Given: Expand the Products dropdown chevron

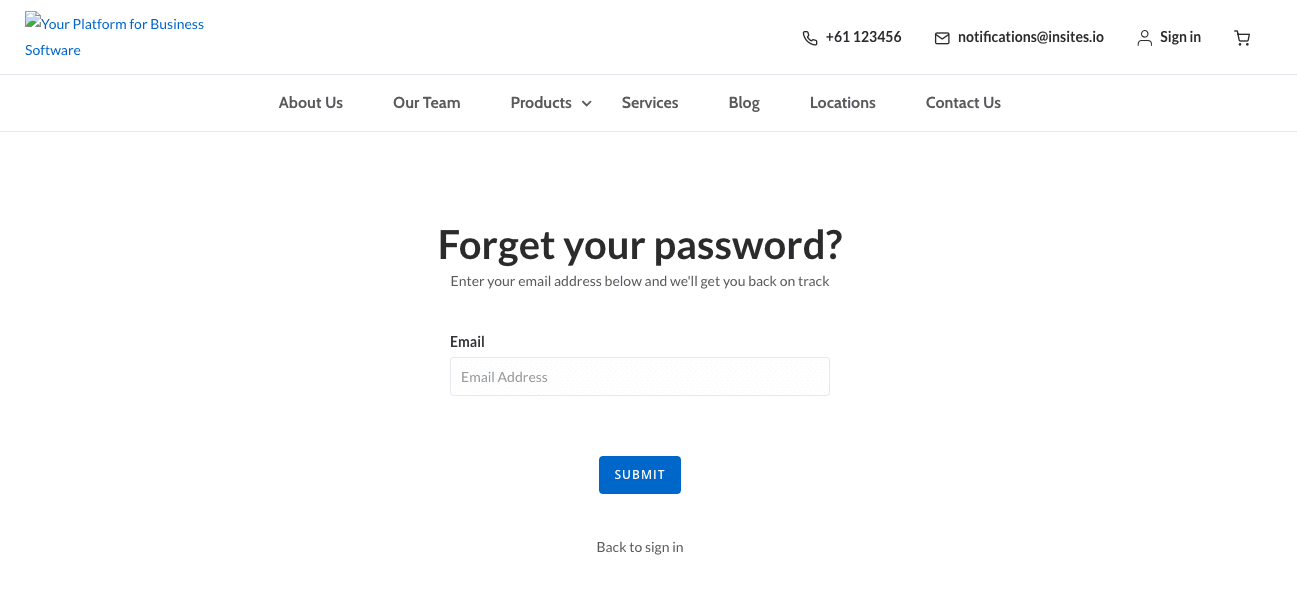Looking at the screenshot, I should (x=587, y=103).
